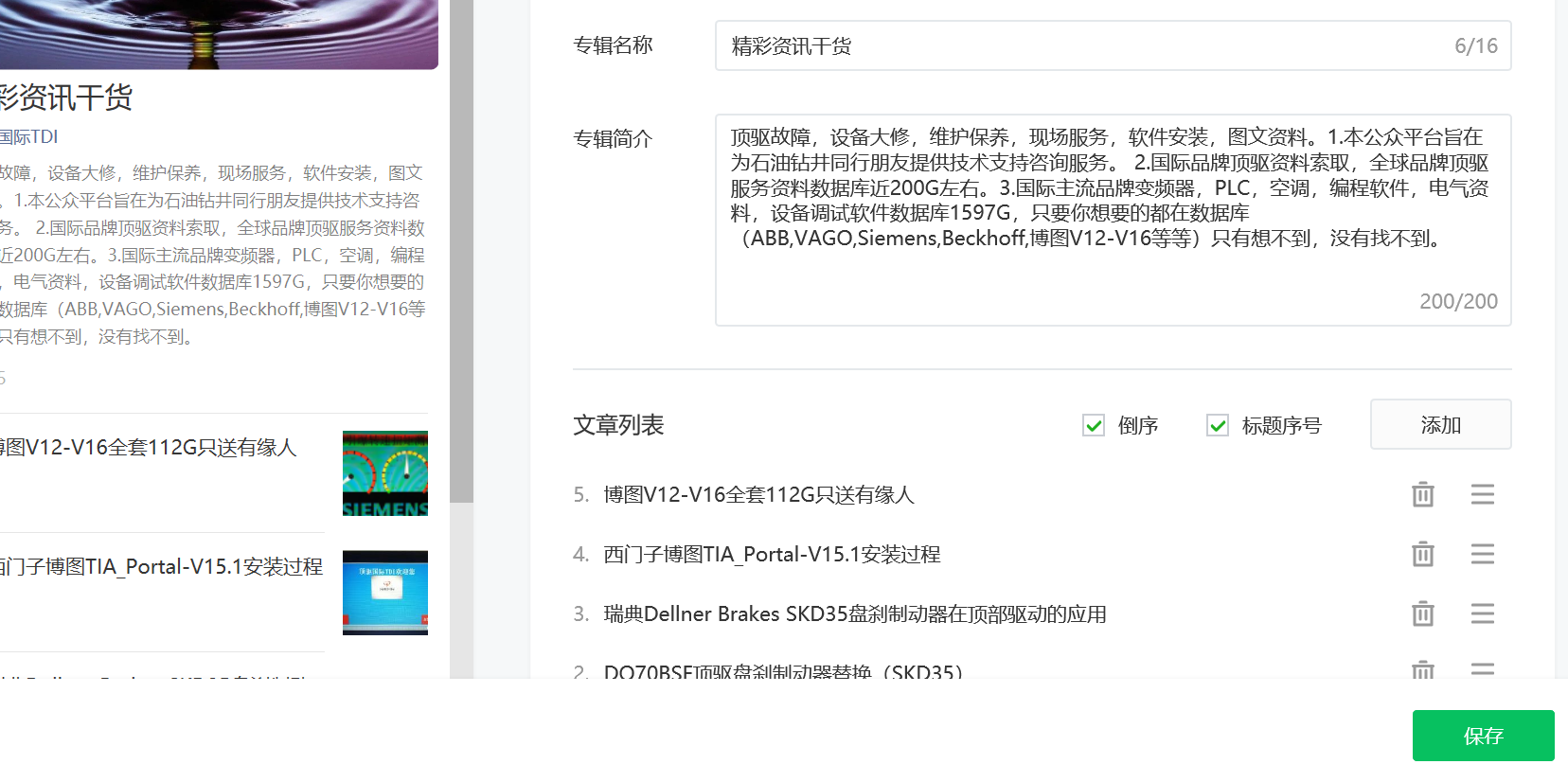Open preview article 门子博图TIA_Portal-V15.1安装过程

(x=162, y=566)
